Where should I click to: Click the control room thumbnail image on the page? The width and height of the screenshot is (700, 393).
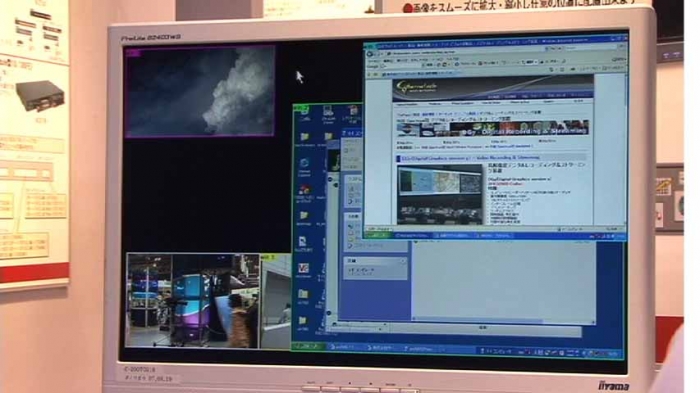[440, 195]
